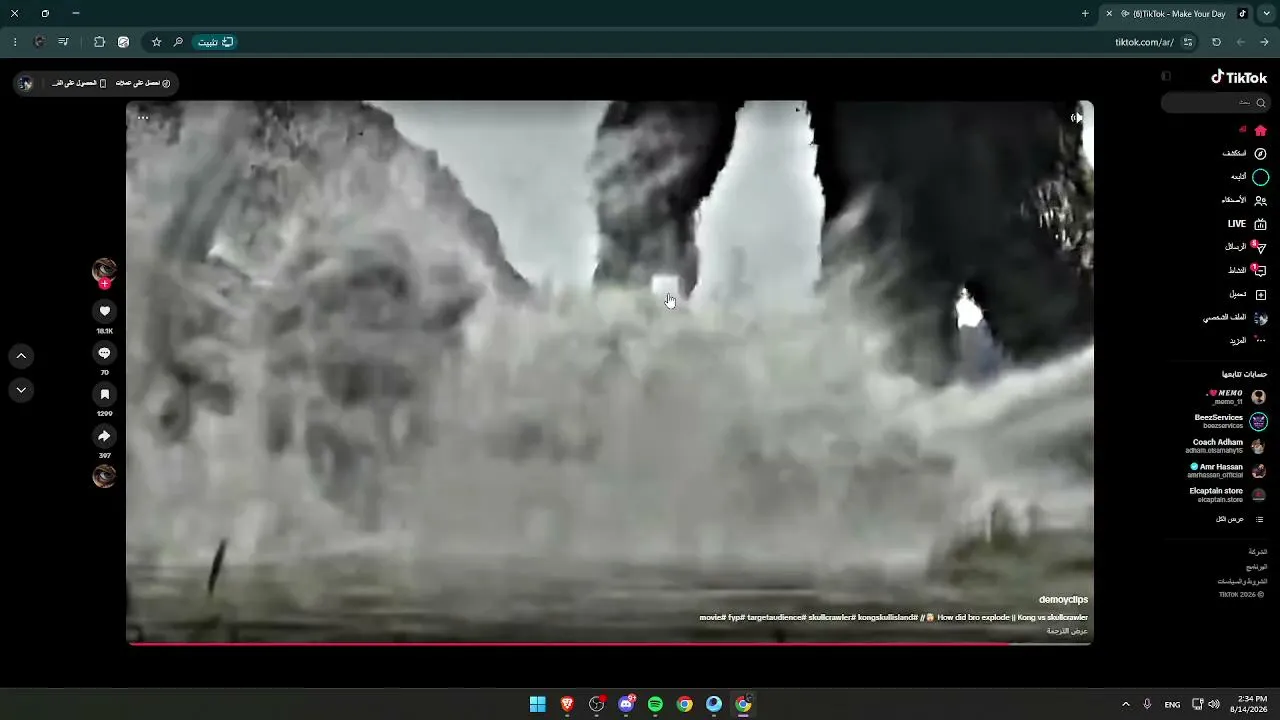This screenshot has width=1280, height=720.
Task: Expand the Chrome tab search dropdown
Action: [1266, 14]
